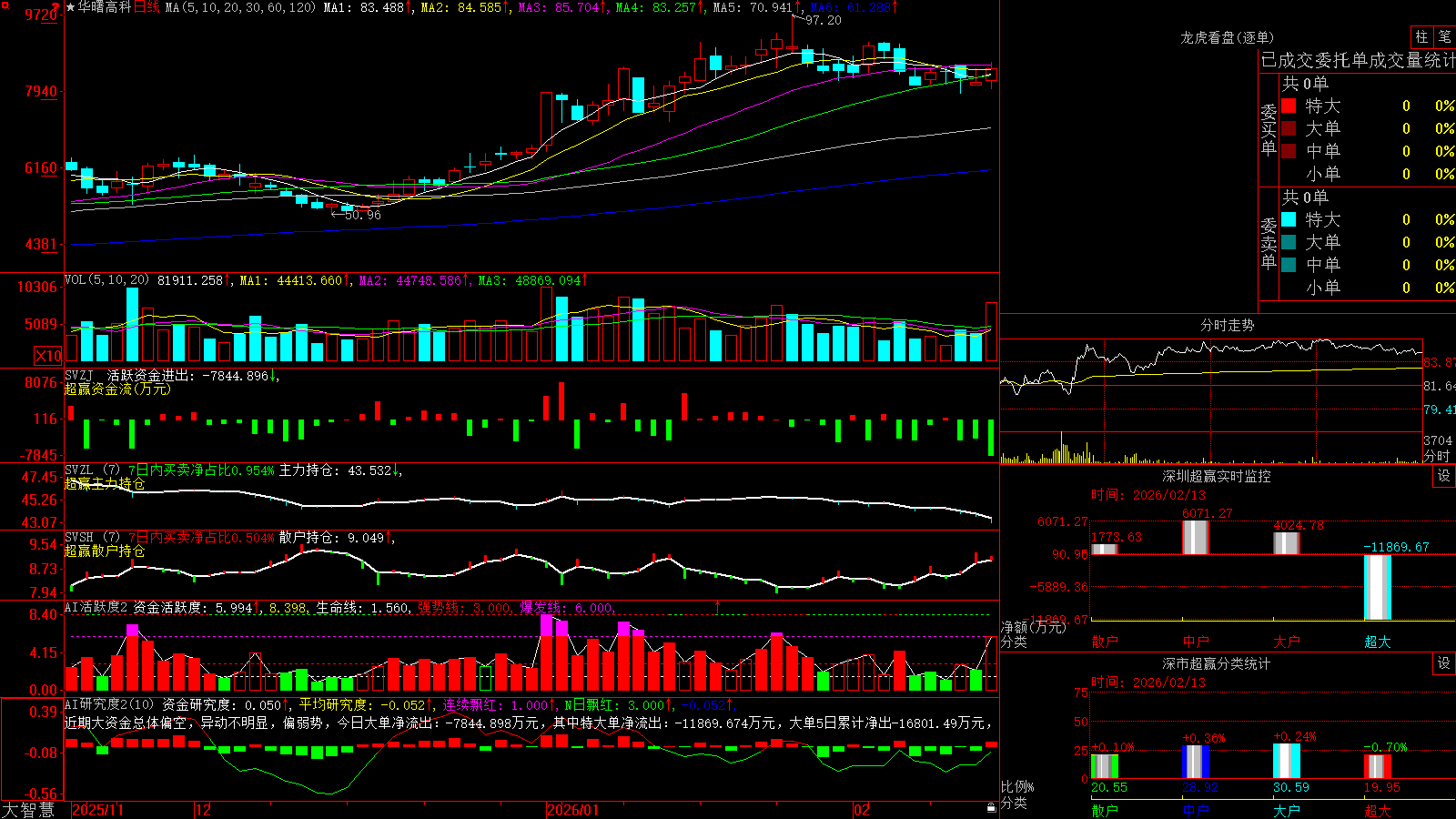Click the cyan 特大 swatch under 委卖单
1456x819 pixels.
pos(1289,219)
